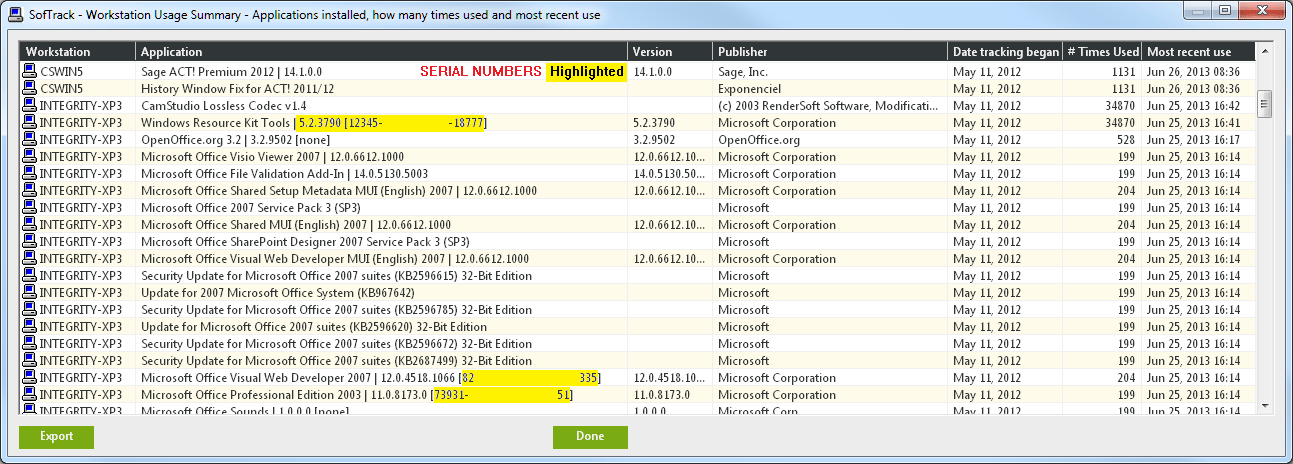Click Jun 25, 2013 16:41 recent use cell
This screenshot has height=464, width=1293.
[1198, 123]
